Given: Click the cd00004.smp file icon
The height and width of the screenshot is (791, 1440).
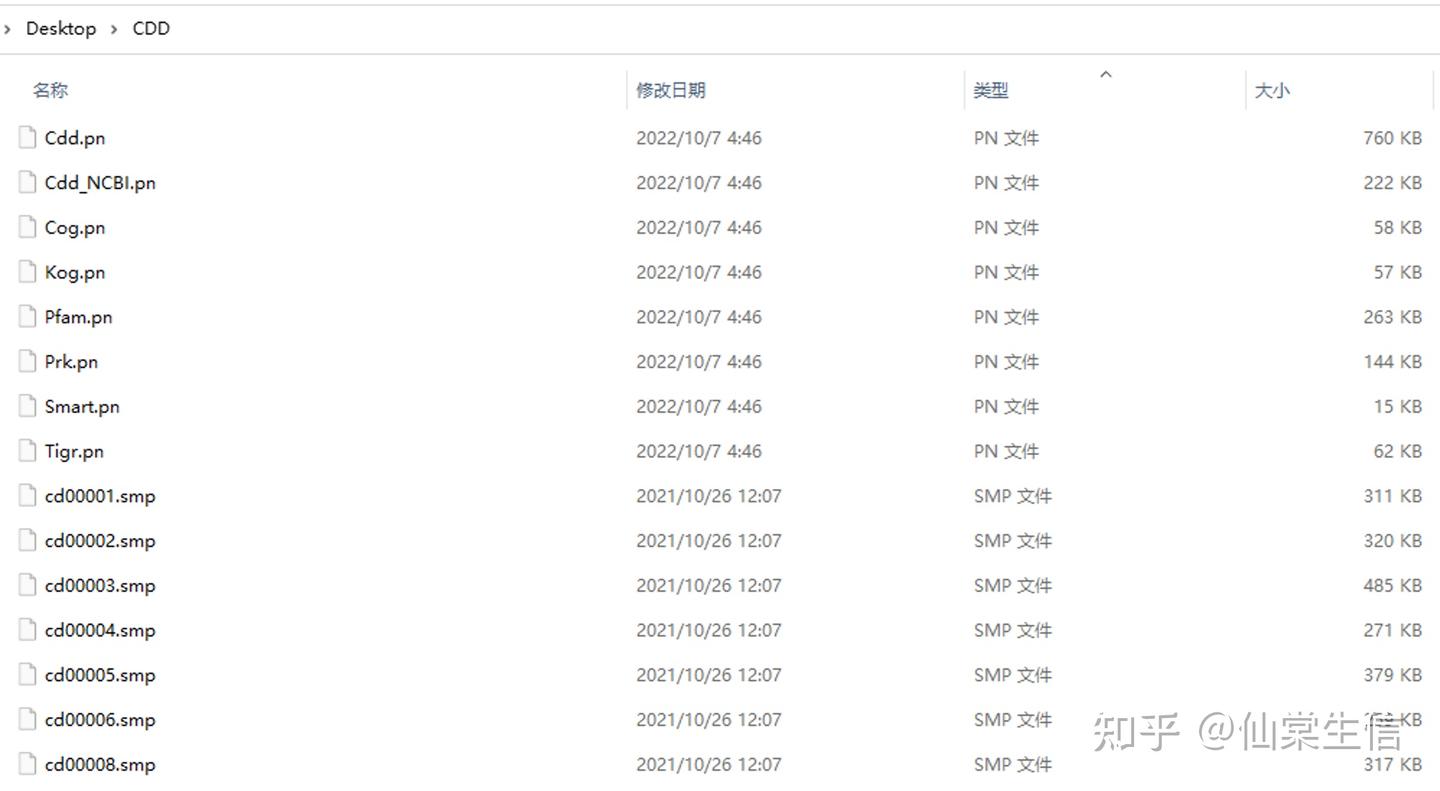Looking at the screenshot, I should coord(28,631).
